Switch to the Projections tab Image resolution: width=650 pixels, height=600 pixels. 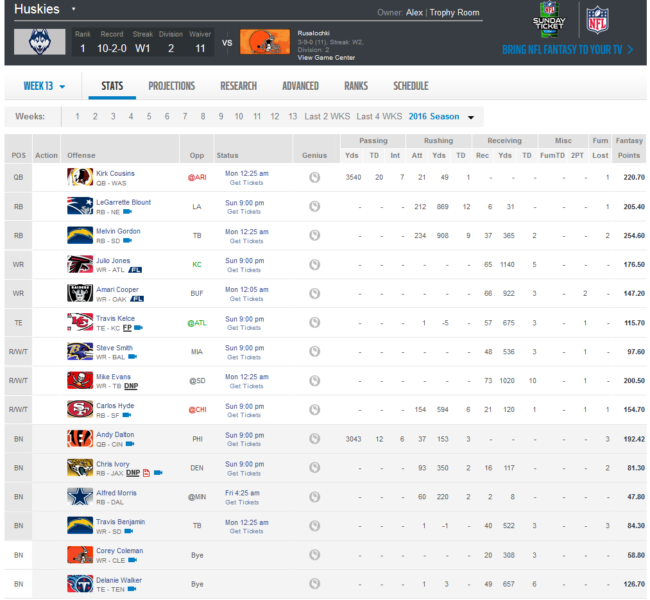click(172, 86)
